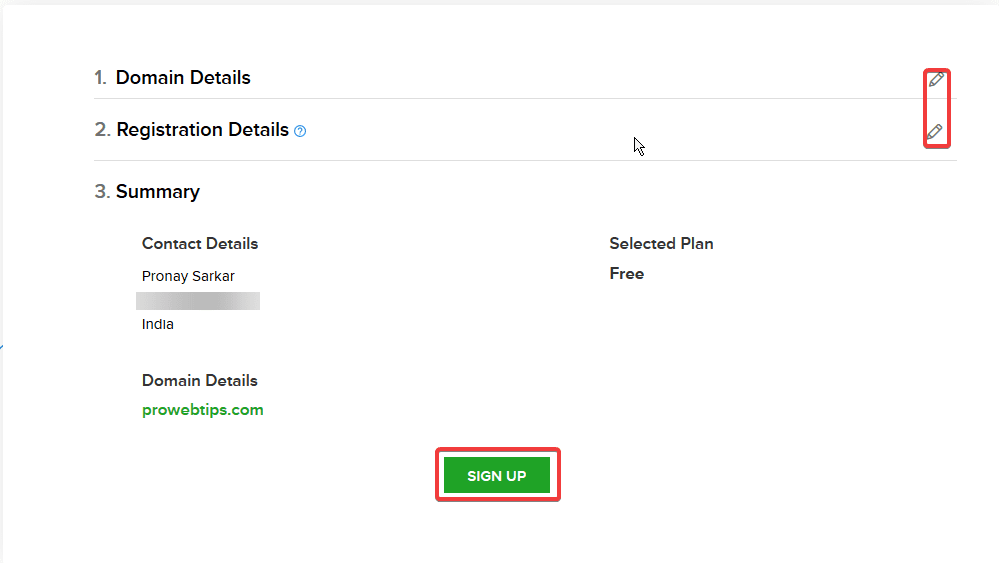999x563 pixels.
Task: Open the prowebtips.com domain link
Action: [x=203, y=410]
